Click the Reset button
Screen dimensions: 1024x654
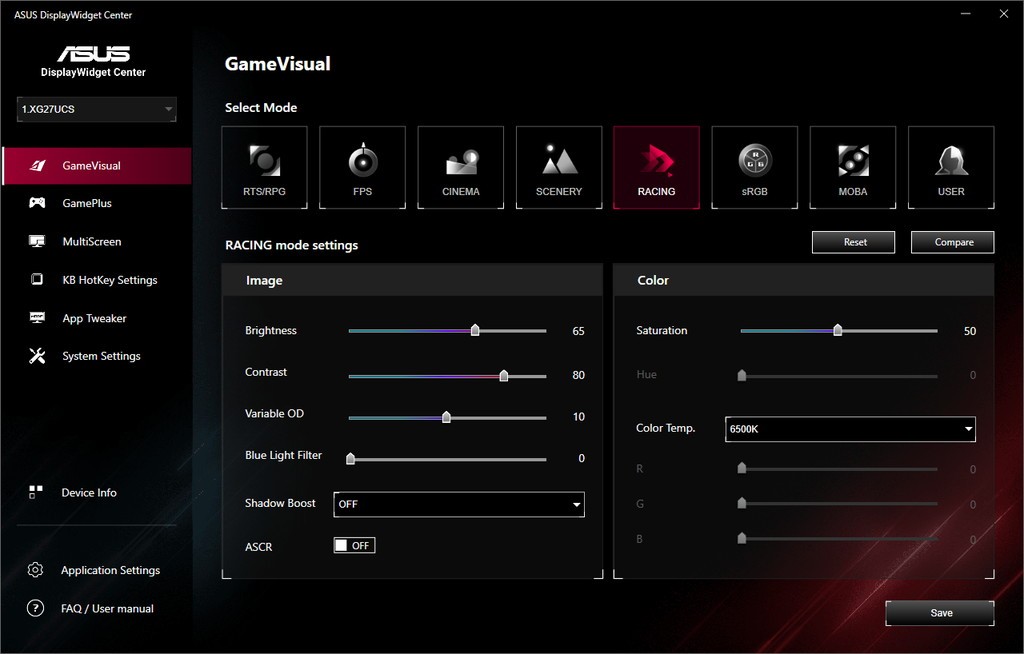(x=854, y=242)
